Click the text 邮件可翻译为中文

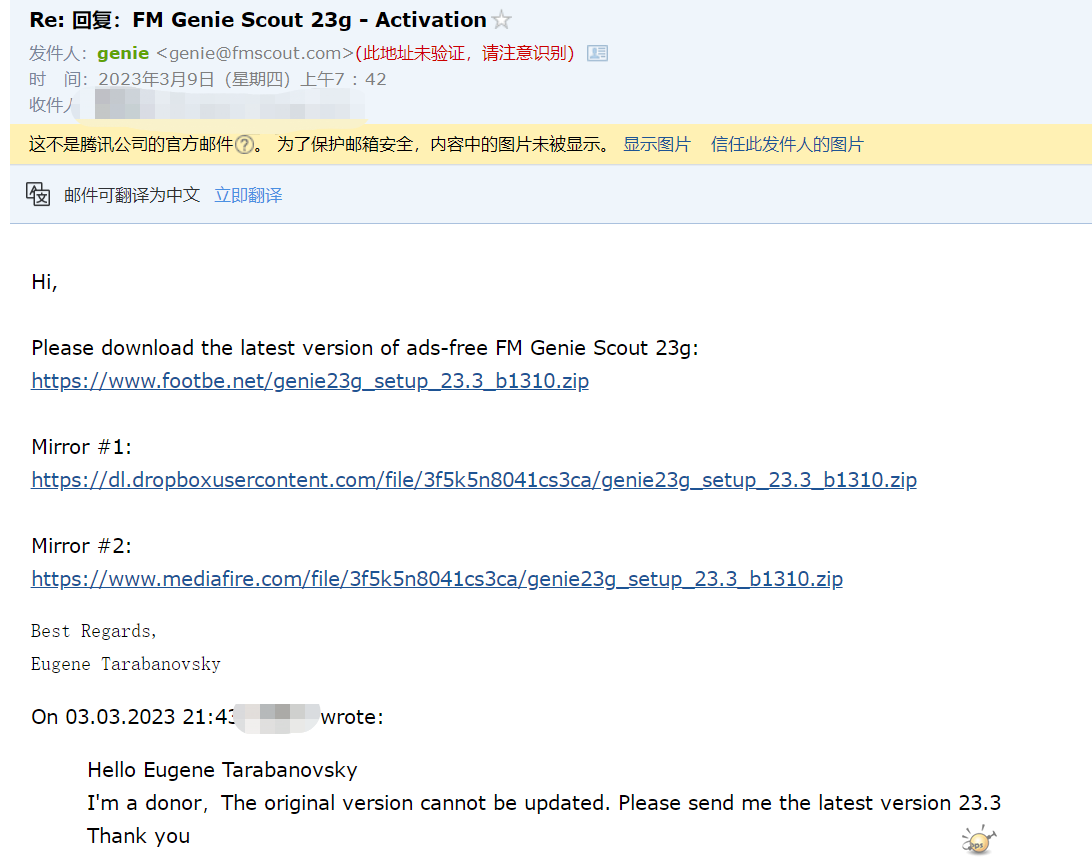click(132, 195)
